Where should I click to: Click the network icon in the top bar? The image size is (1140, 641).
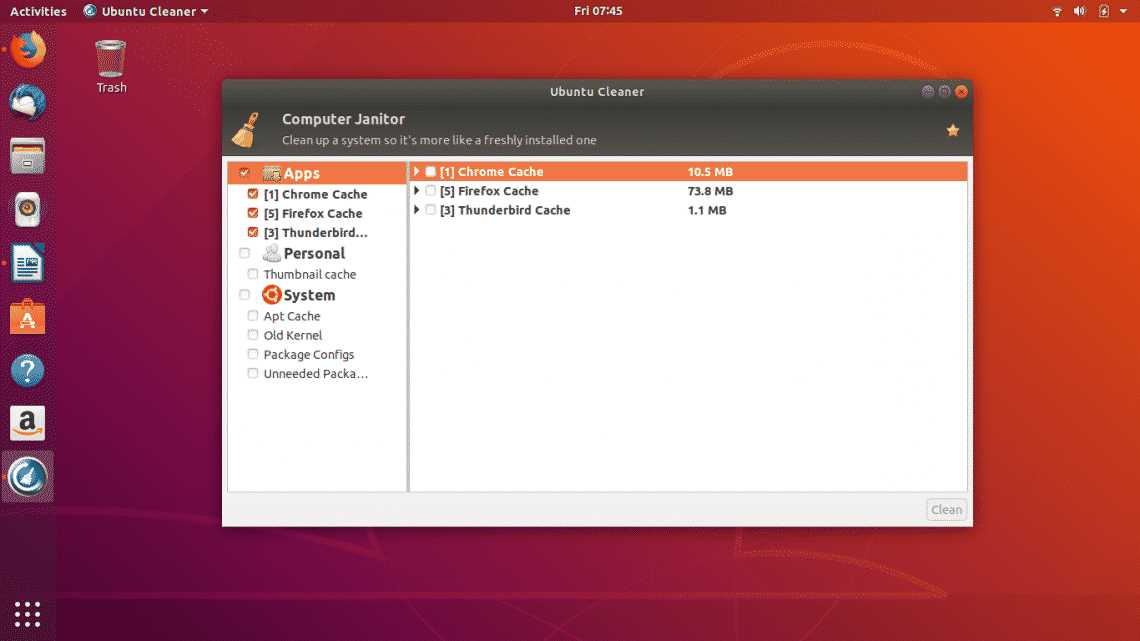tap(1057, 11)
